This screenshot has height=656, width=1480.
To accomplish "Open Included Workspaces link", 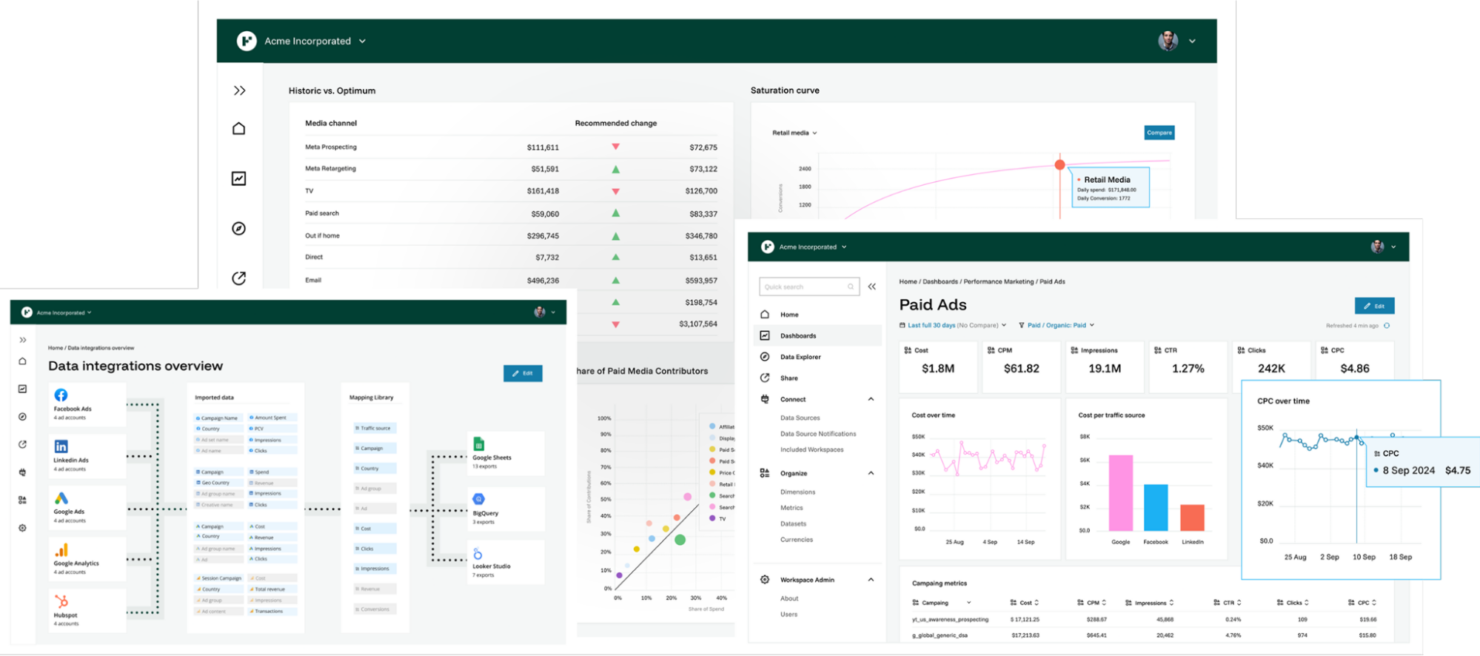I will [812, 450].
